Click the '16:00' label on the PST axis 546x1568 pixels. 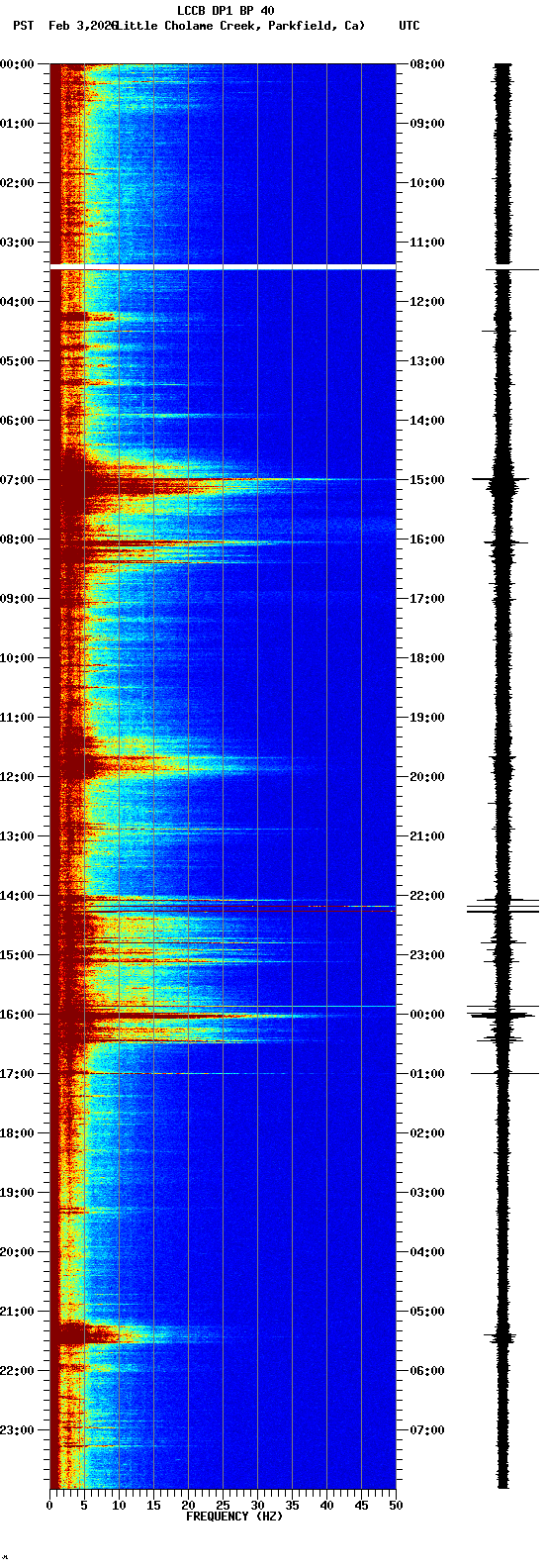point(16,1015)
